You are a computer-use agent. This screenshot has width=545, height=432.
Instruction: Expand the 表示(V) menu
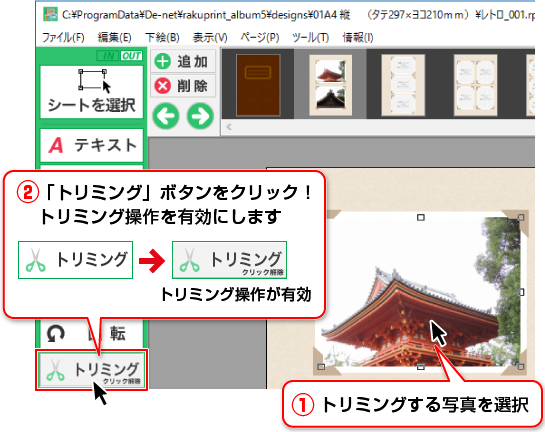click(x=210, y=37)
